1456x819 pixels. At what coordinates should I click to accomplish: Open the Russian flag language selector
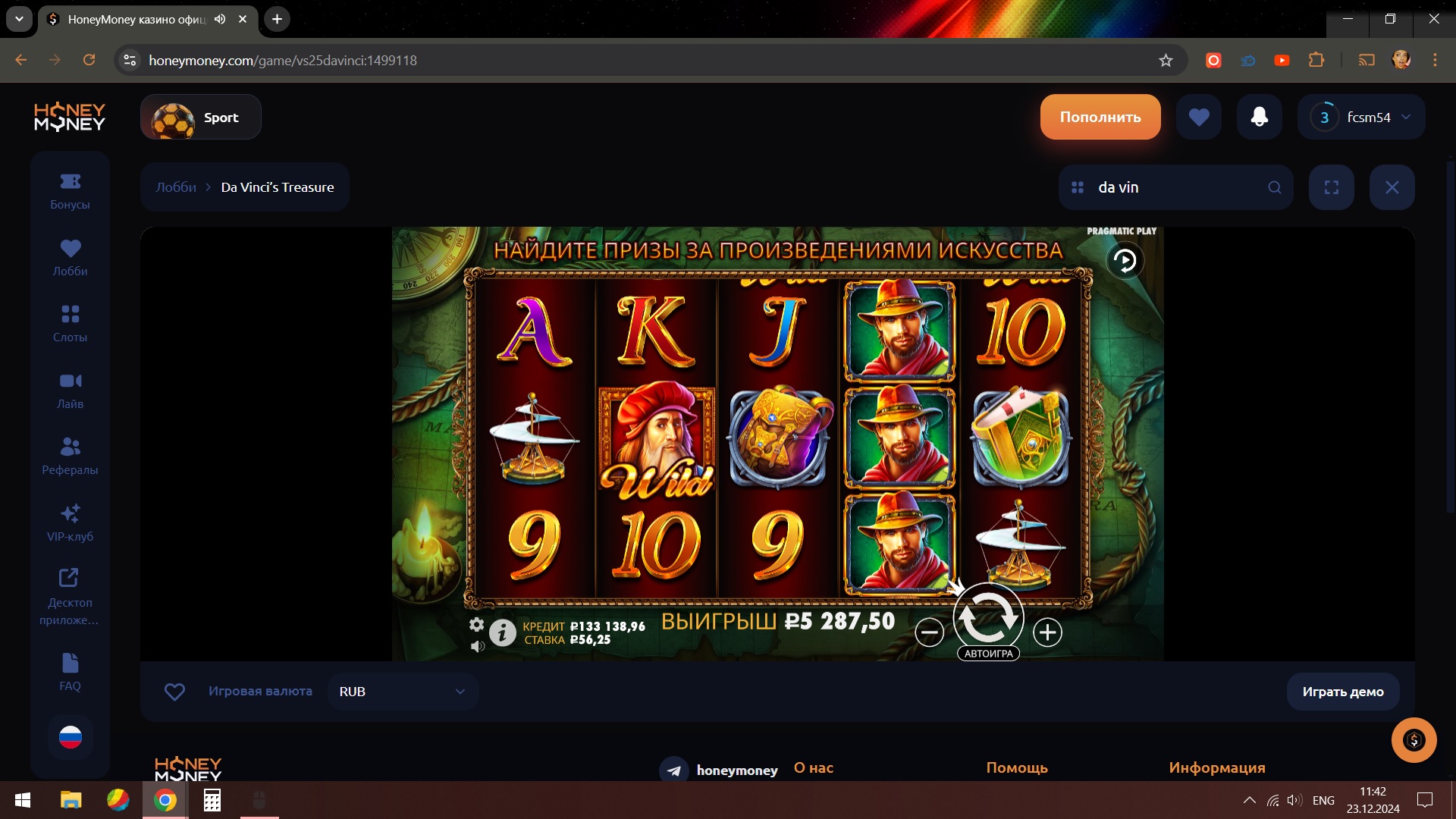[x=70, y=736]
